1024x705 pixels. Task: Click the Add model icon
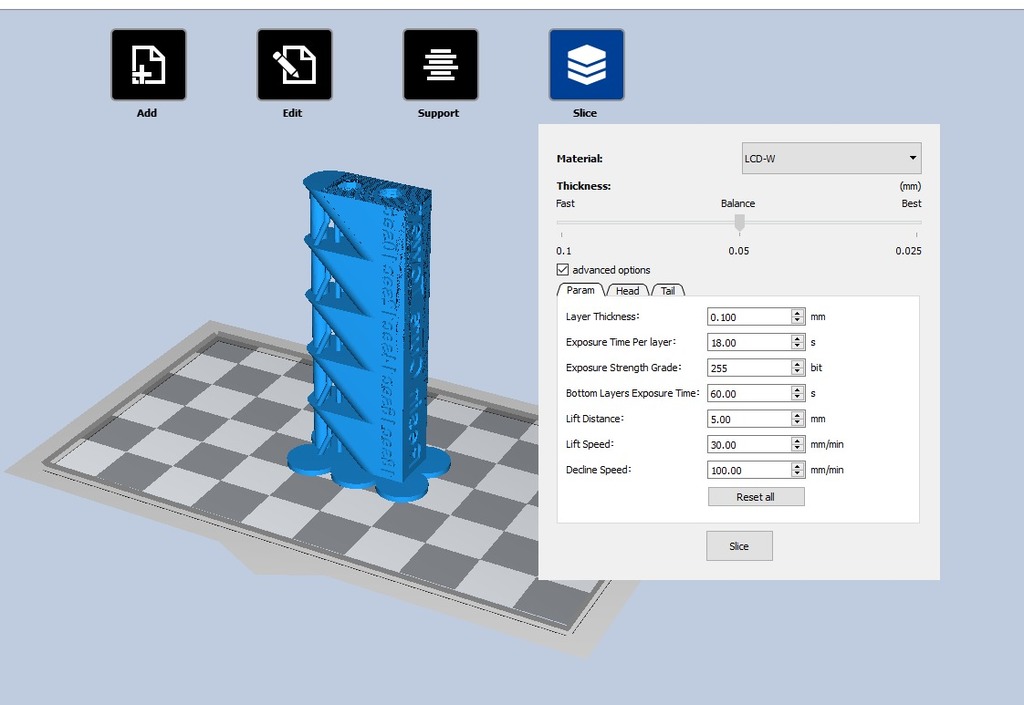point(147,64)
